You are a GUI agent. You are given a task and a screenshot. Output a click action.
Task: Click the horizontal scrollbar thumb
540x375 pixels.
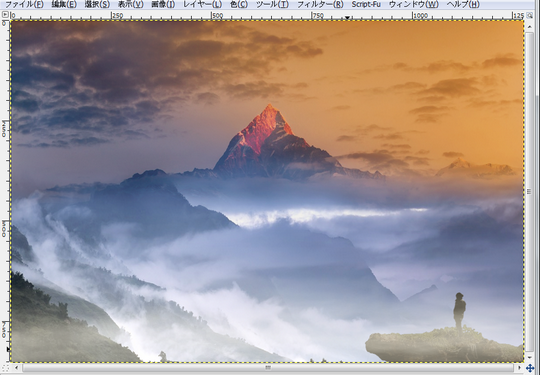point(268,368)
